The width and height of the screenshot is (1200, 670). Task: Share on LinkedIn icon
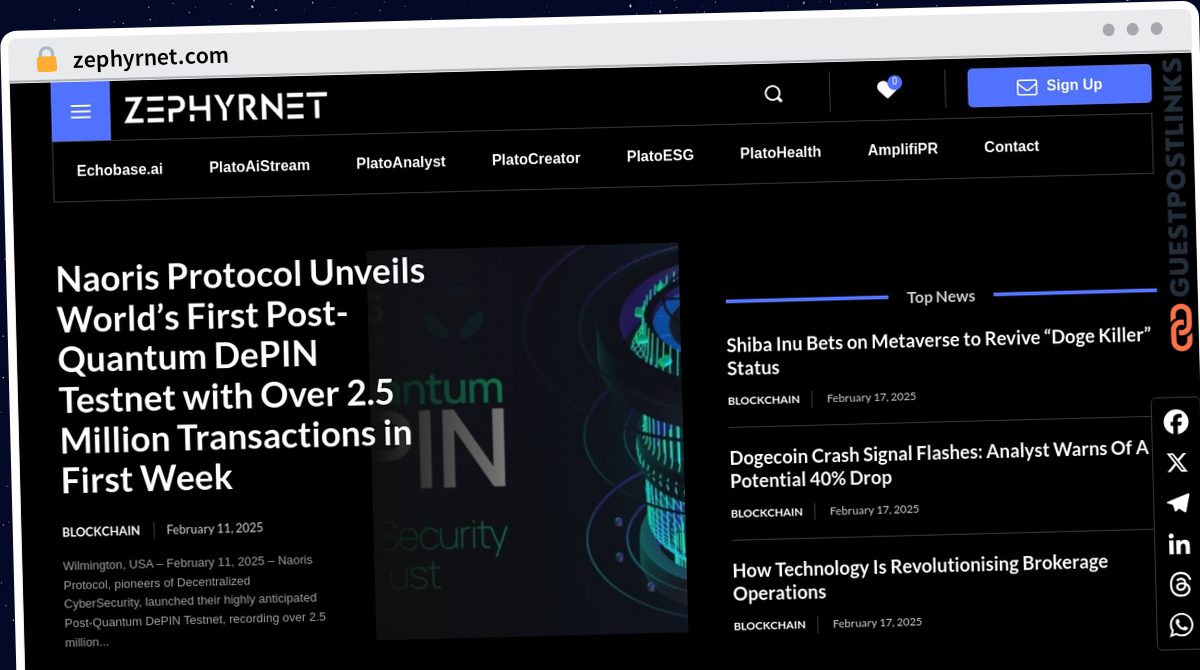point(1179,544)
